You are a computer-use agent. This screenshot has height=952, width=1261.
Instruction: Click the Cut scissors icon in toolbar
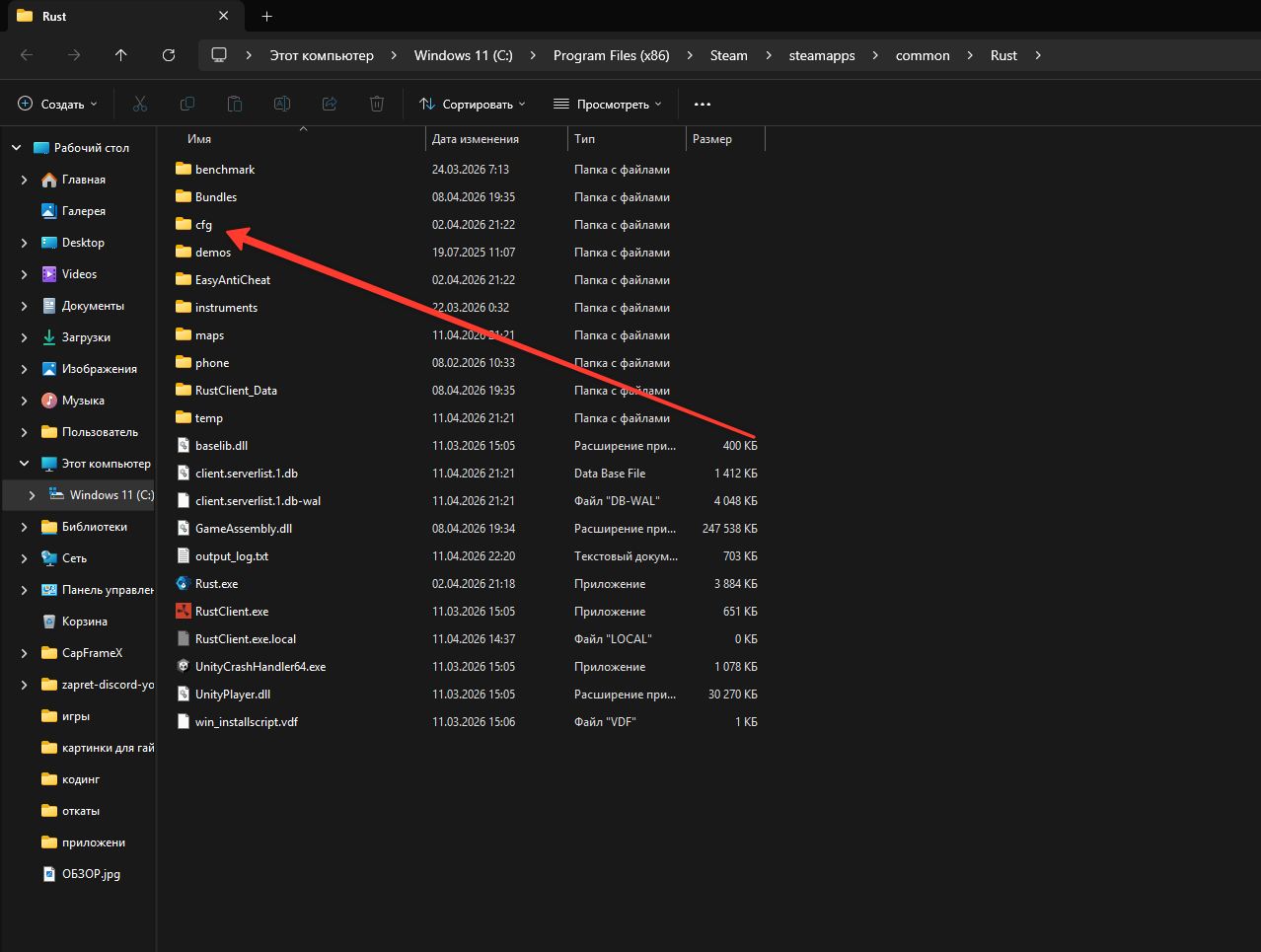pyautogui.click(x=140, y=104)
